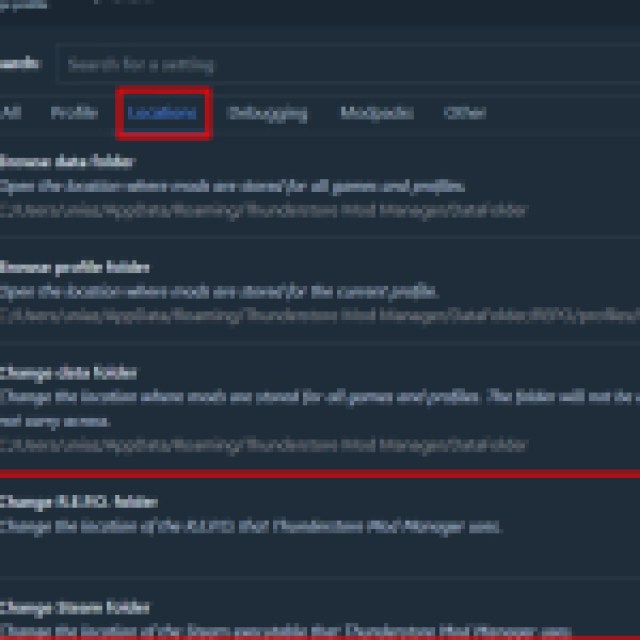This screenshot has height=640, width=640.
Task: Click the 'Change Steam folder' setting title
Action: pos(75,608)
